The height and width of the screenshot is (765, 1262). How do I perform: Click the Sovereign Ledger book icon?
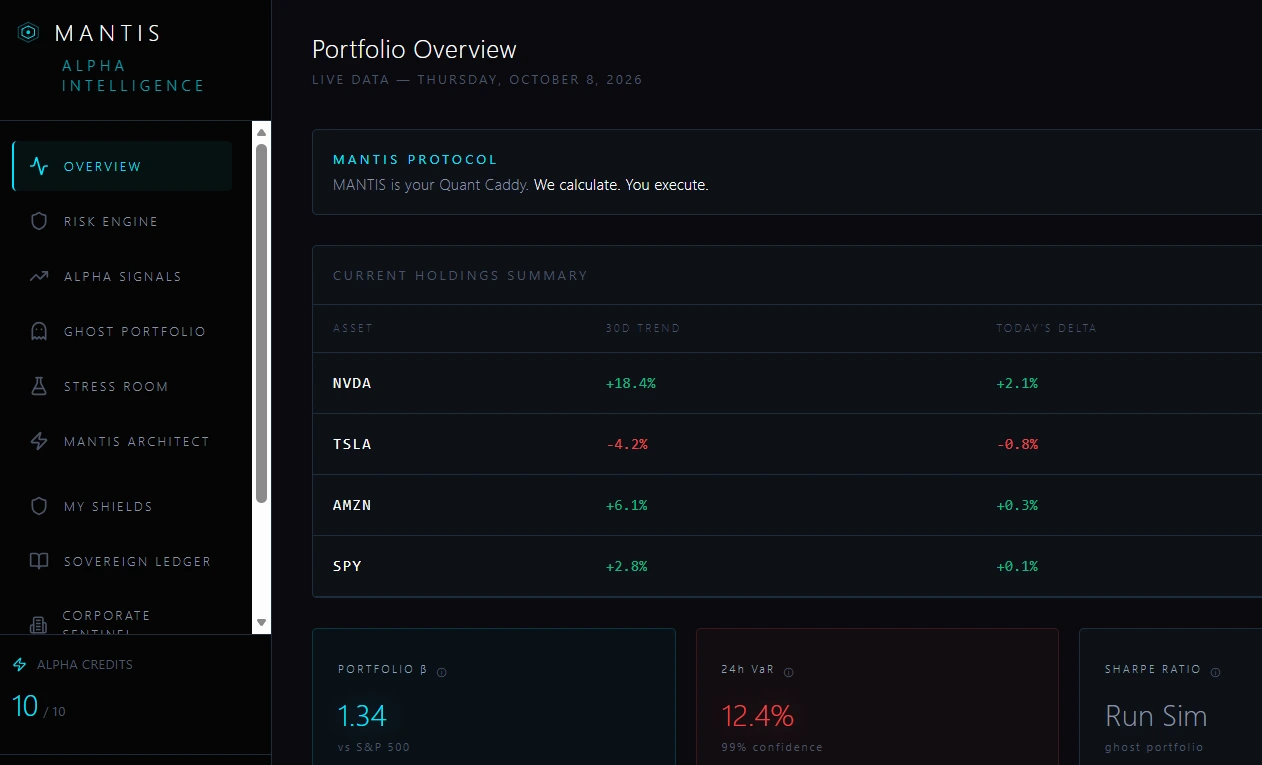pyautogui.click(x=39, y=561)
